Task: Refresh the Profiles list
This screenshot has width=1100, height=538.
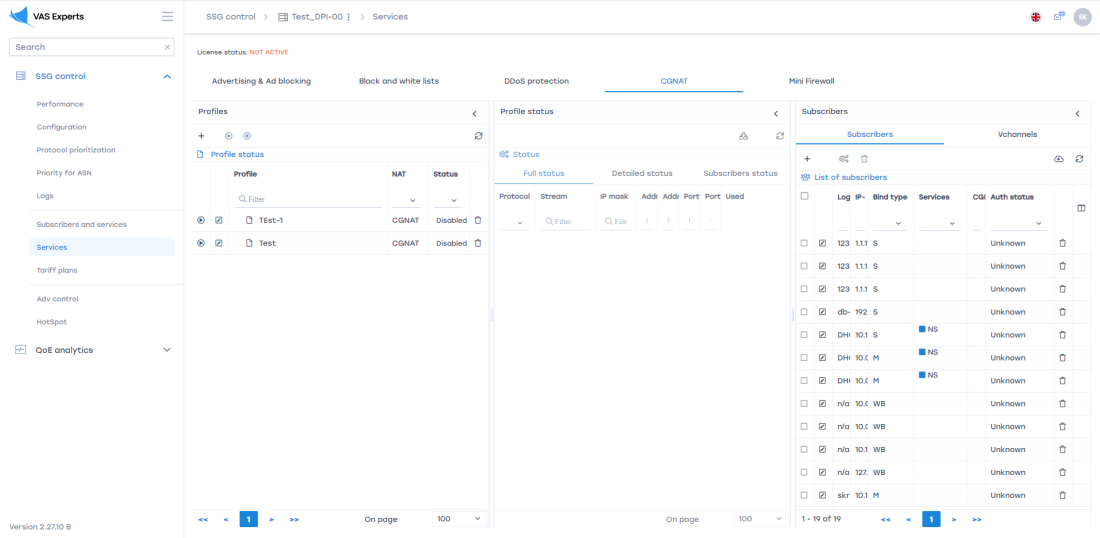Action: pyautogui.click(x=478, y=135)
